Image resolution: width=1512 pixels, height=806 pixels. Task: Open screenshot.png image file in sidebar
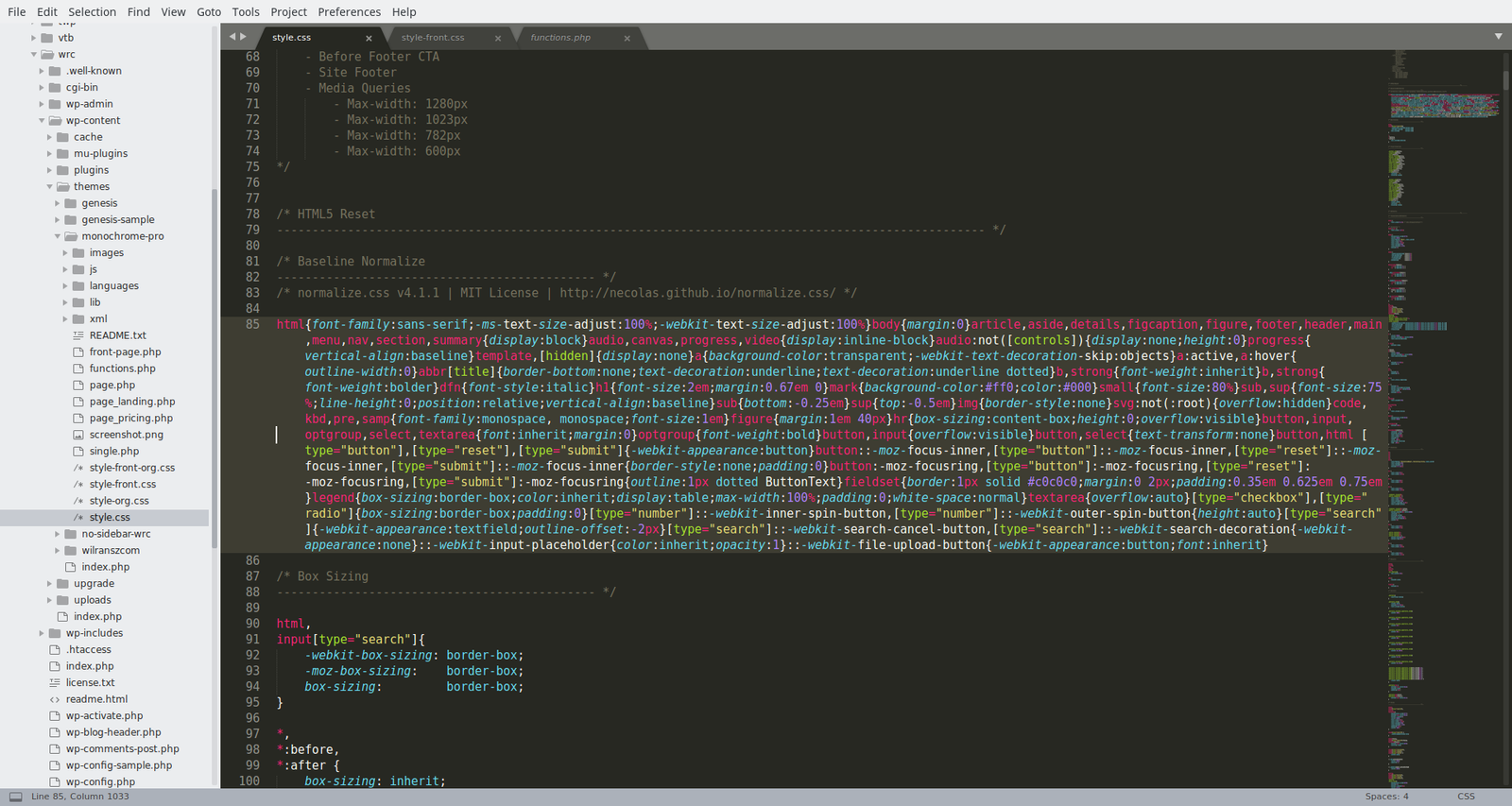tap(126, 435)
